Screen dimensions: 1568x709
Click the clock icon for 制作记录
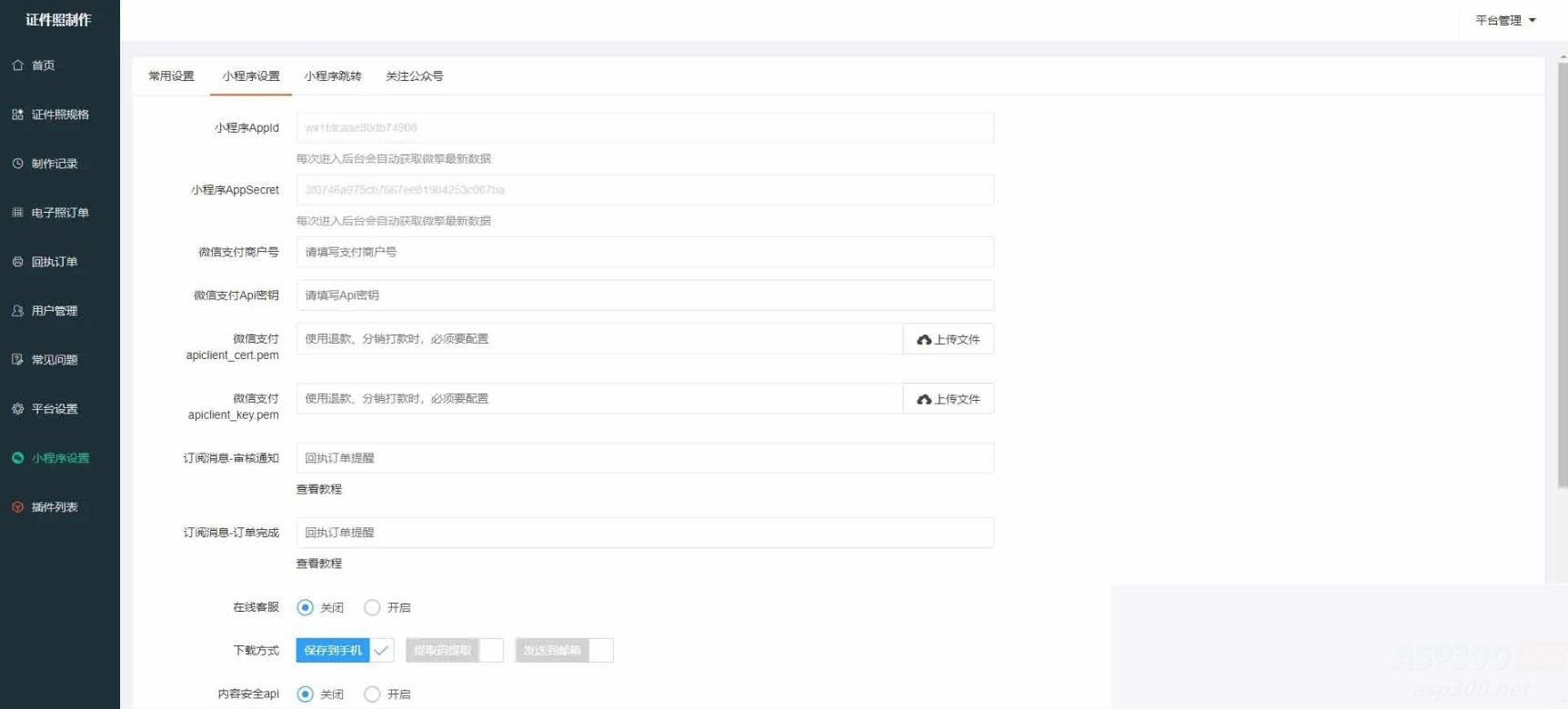pos(17,164)
